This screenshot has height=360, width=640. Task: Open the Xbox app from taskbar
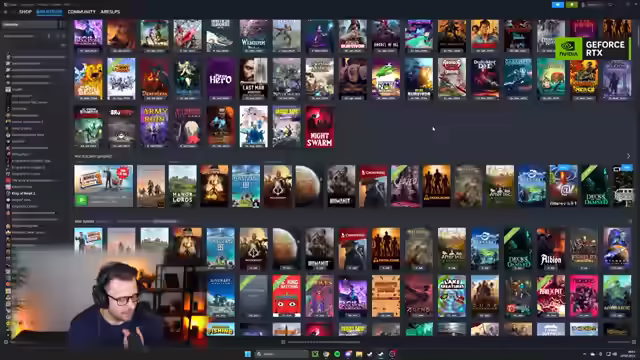(315, 354)
